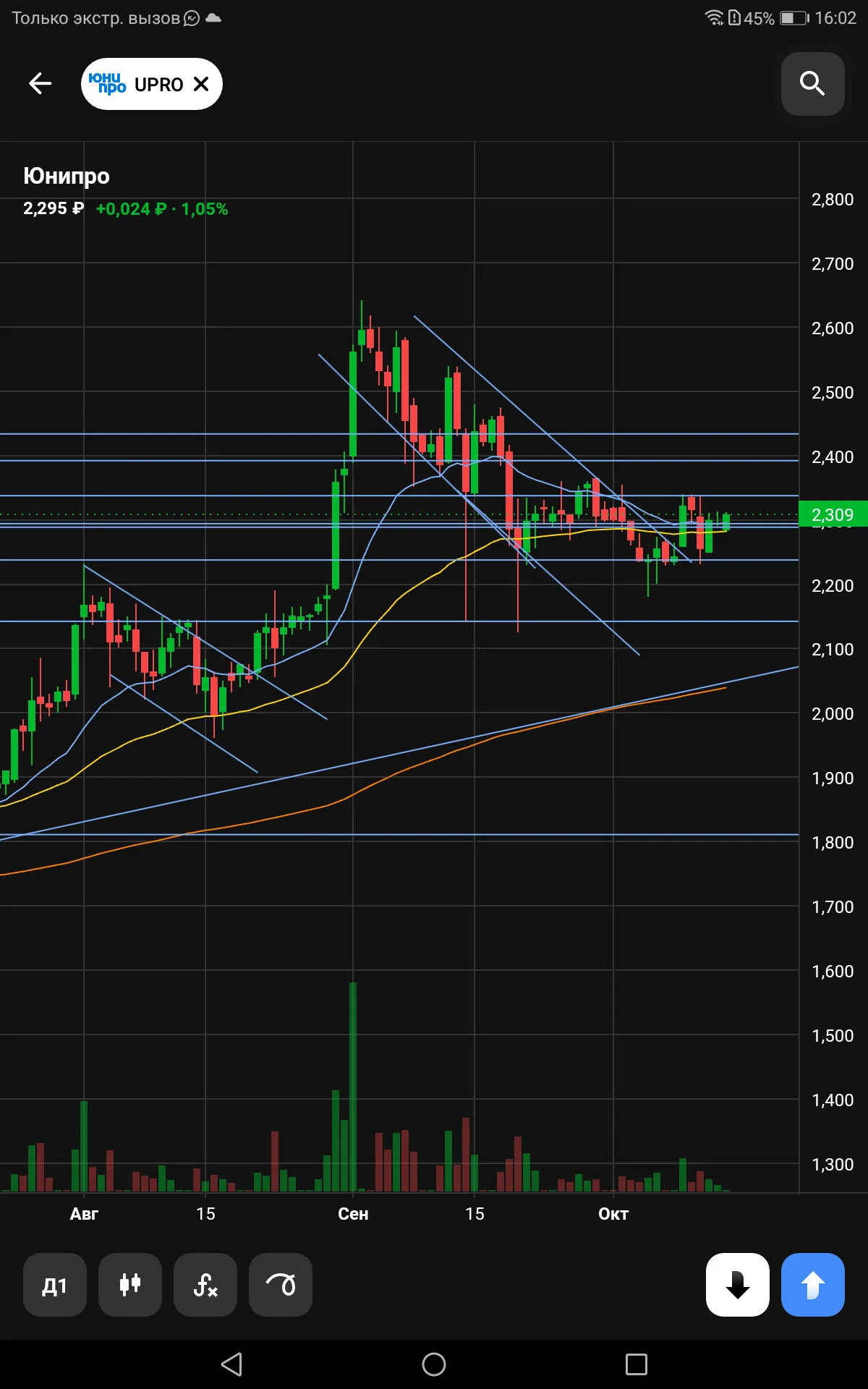The height and width of the screenshot is (1389, 868).
Task: Open the search magnifier
Action: 812,84
